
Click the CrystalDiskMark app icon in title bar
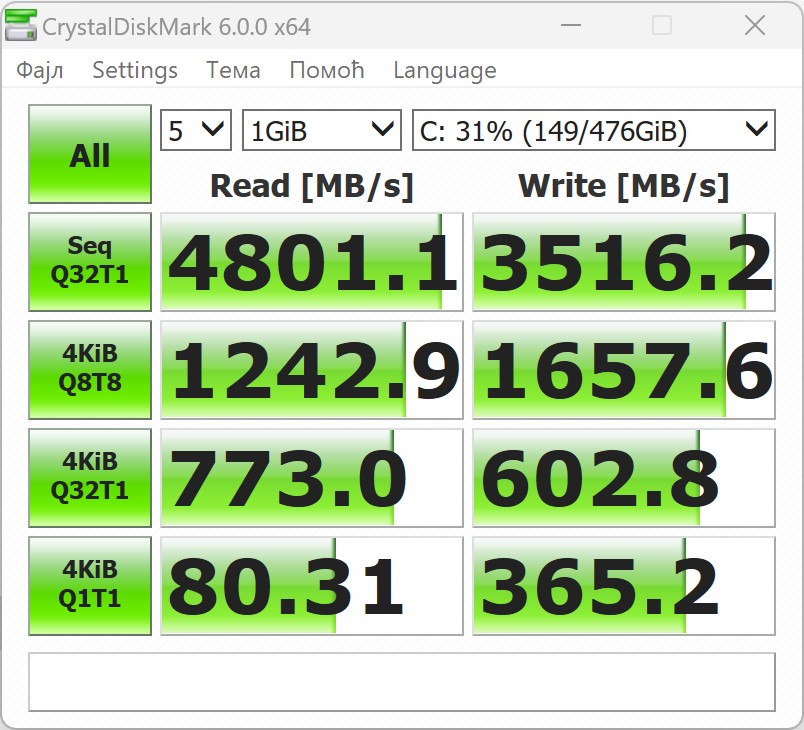coord(20,26)
